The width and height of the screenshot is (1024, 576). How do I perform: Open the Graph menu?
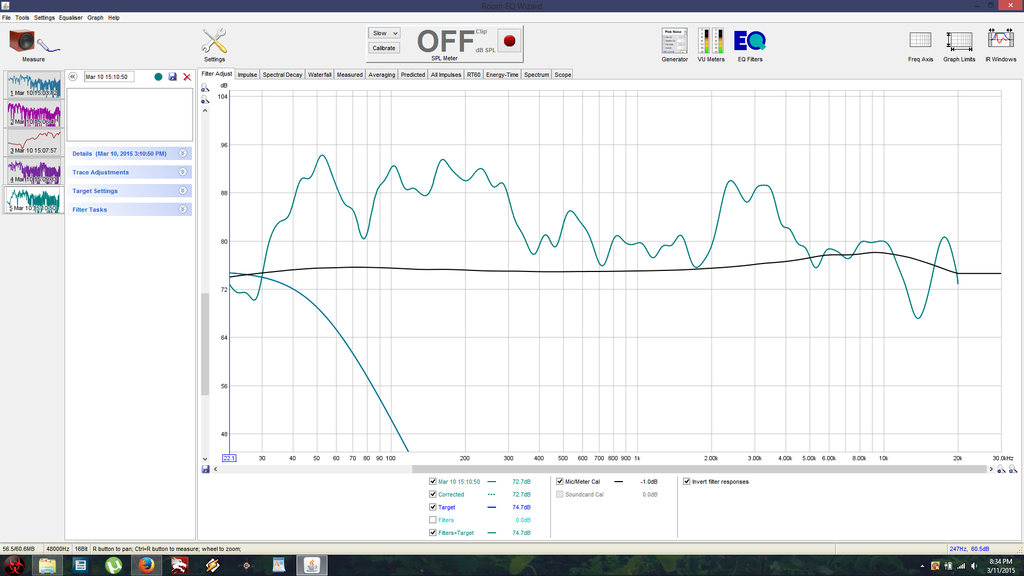point(95,18)
